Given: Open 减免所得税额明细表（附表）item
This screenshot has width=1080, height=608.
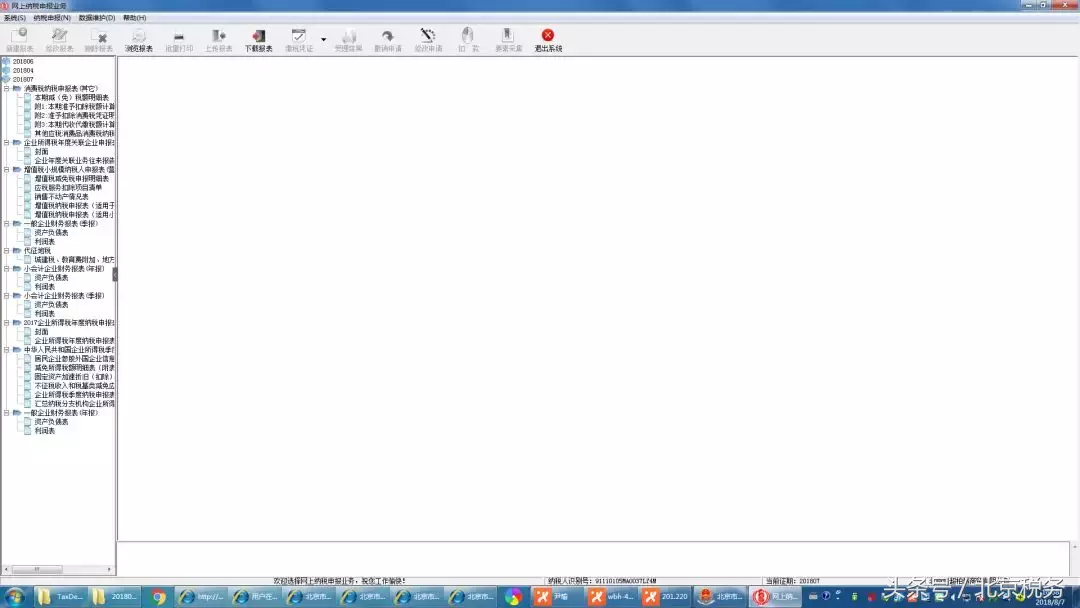Looking at the screenshot, I should click(74, 368).
